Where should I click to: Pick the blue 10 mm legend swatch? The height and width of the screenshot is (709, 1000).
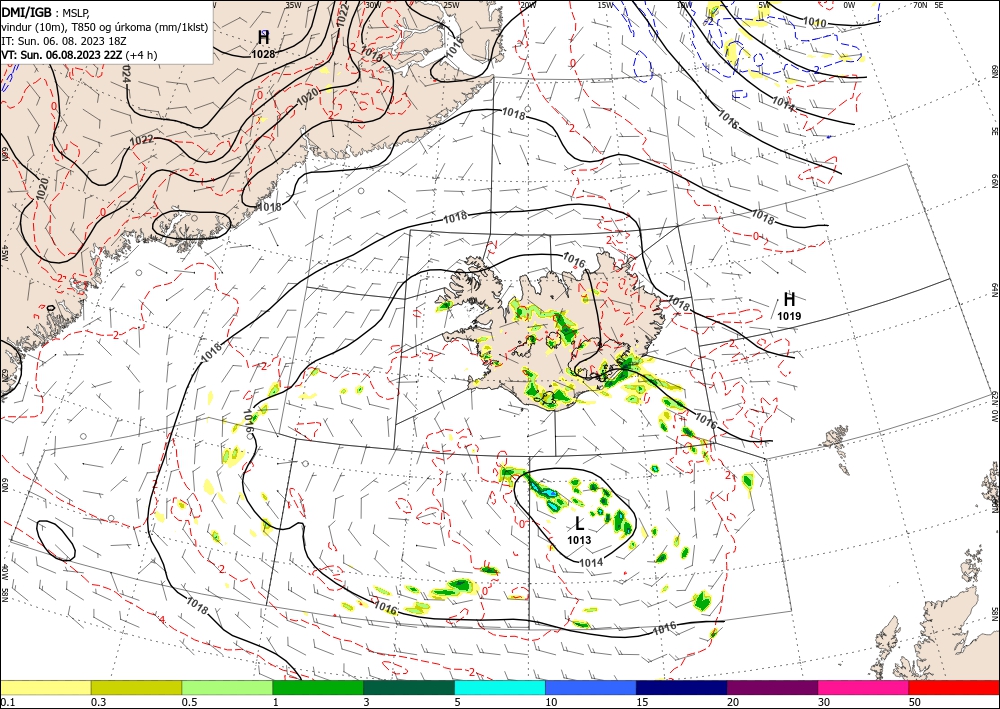click(591, 687)
